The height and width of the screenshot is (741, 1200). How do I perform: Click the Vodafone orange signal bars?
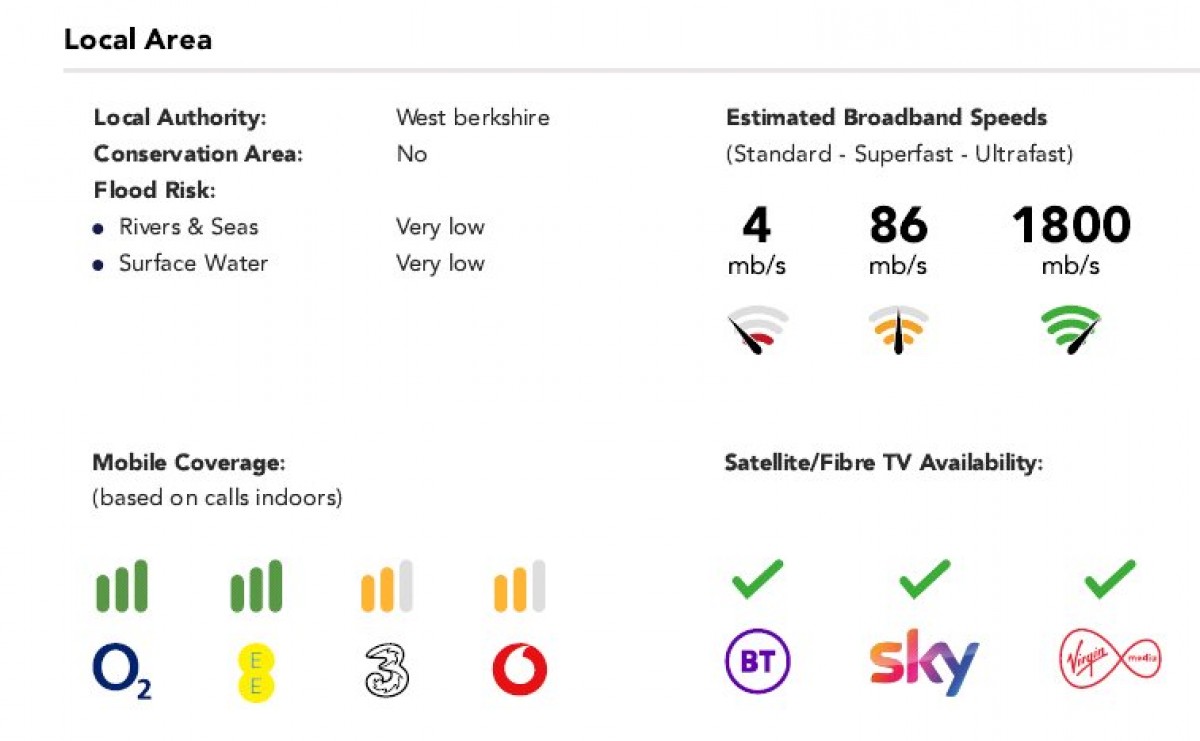(520, 586)
